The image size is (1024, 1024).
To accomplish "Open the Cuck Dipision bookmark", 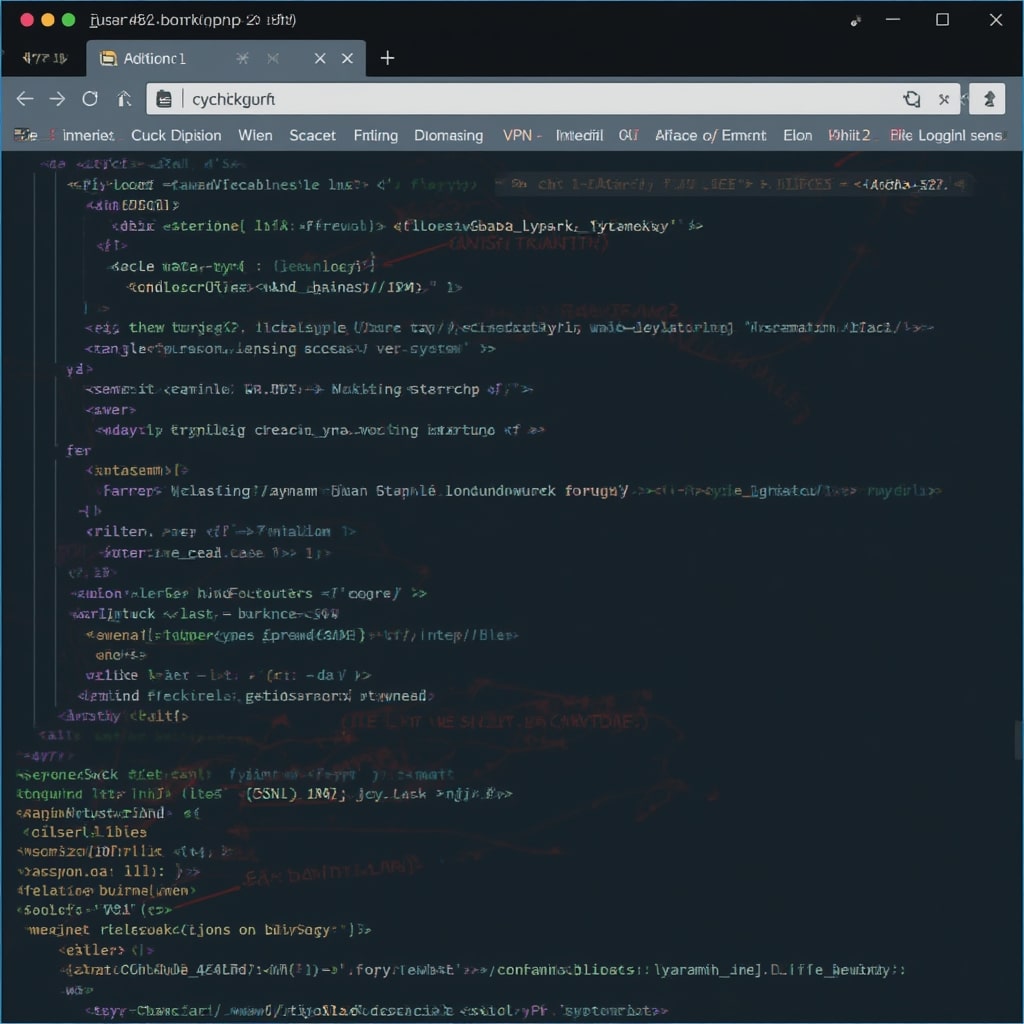I will coord(176,135).
